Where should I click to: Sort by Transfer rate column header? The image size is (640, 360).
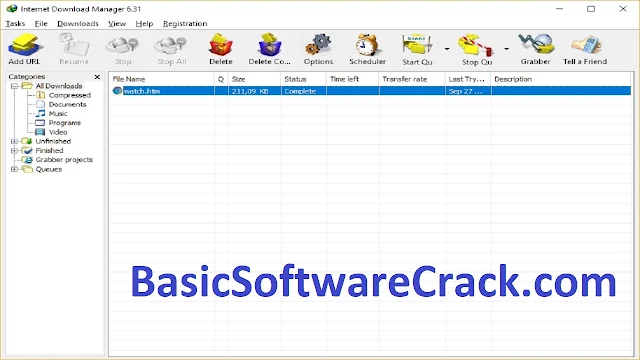(412, 79)
